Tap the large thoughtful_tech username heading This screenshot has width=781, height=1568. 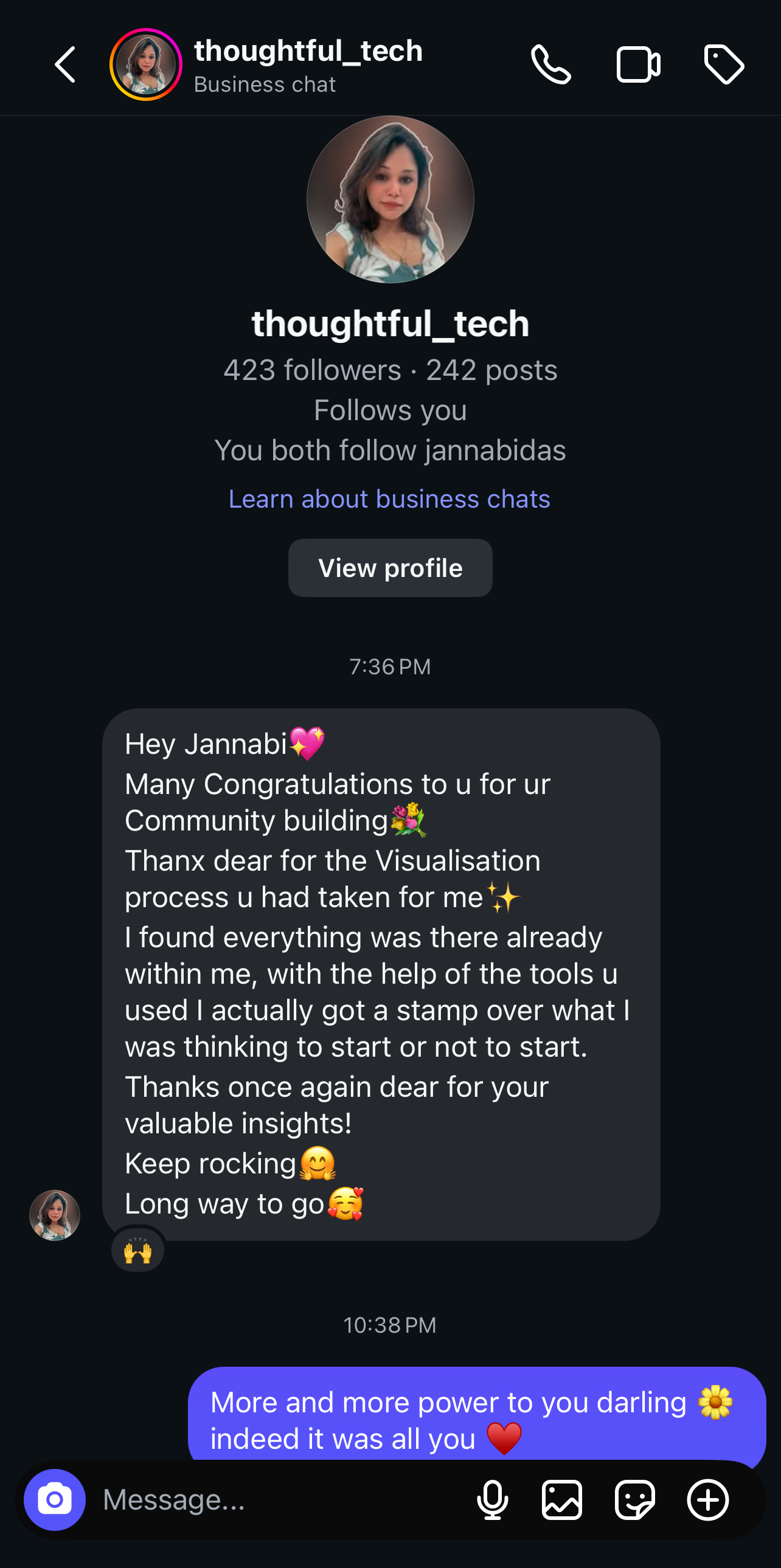(x=390, y=323)
